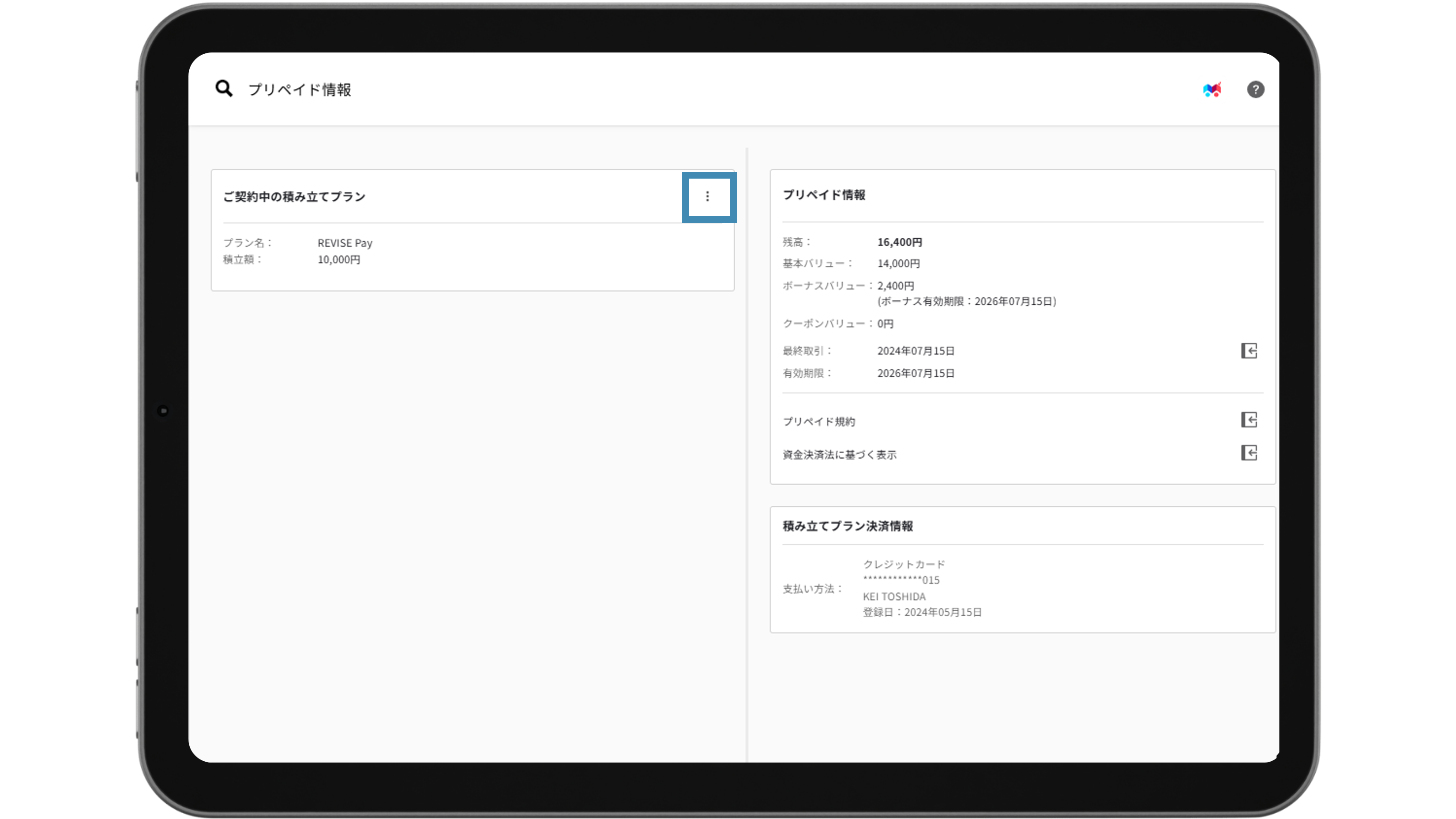Viewport: 1456px width, 819px height.
Task: Select the ご契約中の積み立てプラン card heading
Action: pyautogui.click(x=294, y=197)
